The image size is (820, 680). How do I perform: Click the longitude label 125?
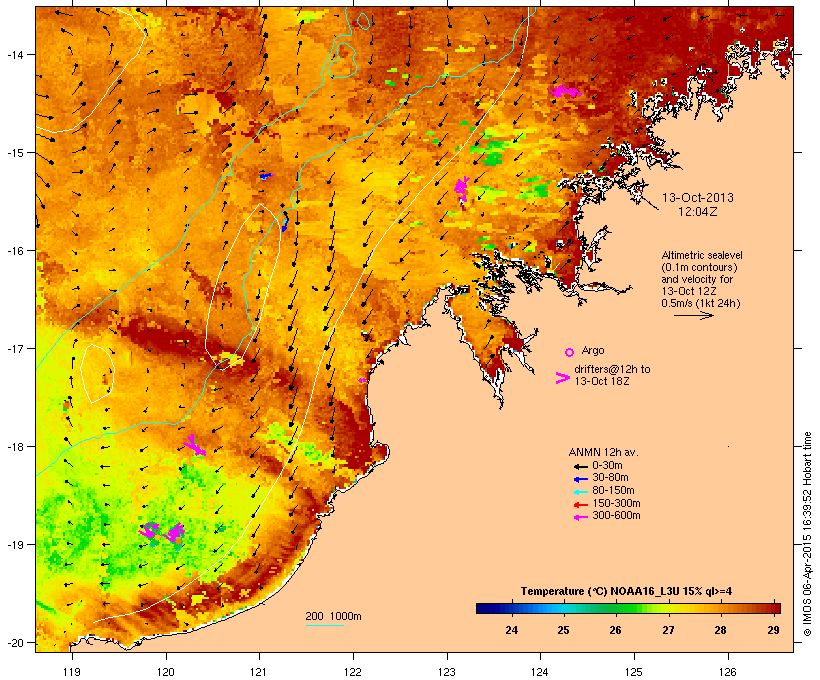coord(634,672)
